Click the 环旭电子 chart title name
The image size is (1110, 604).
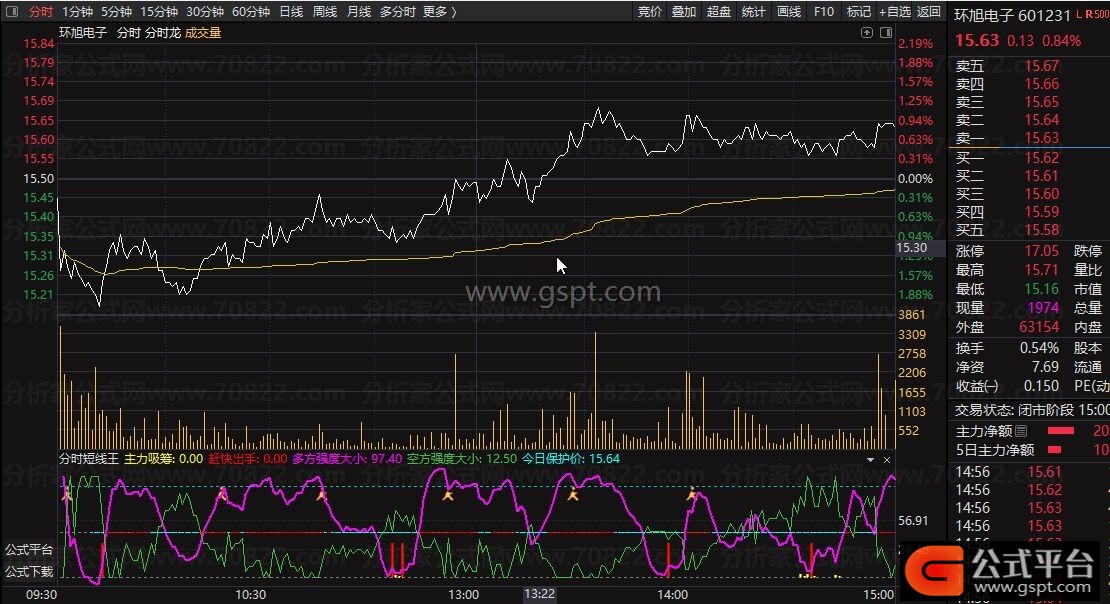83,33
